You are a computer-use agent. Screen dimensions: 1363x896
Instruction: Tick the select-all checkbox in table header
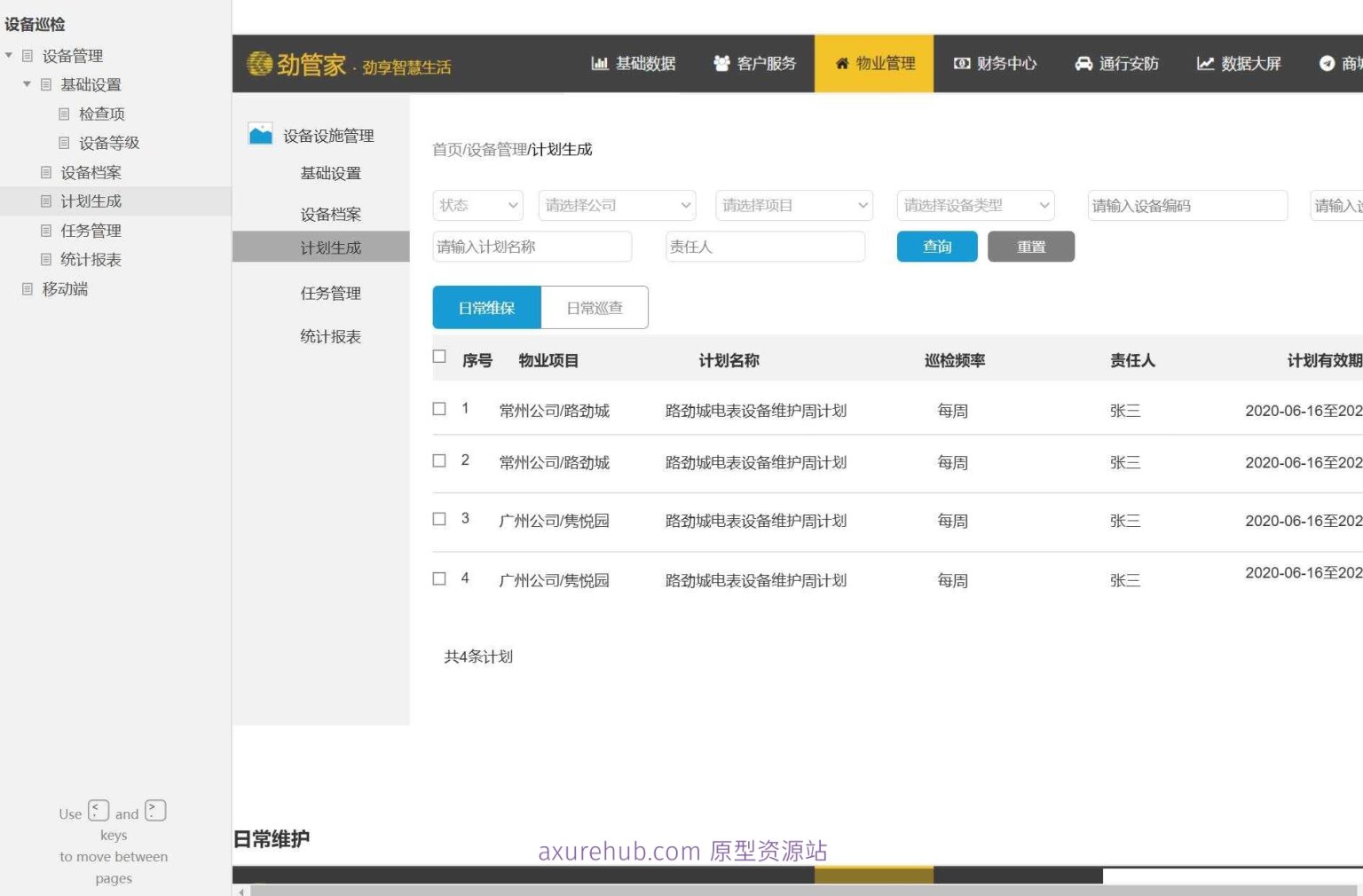439,357
